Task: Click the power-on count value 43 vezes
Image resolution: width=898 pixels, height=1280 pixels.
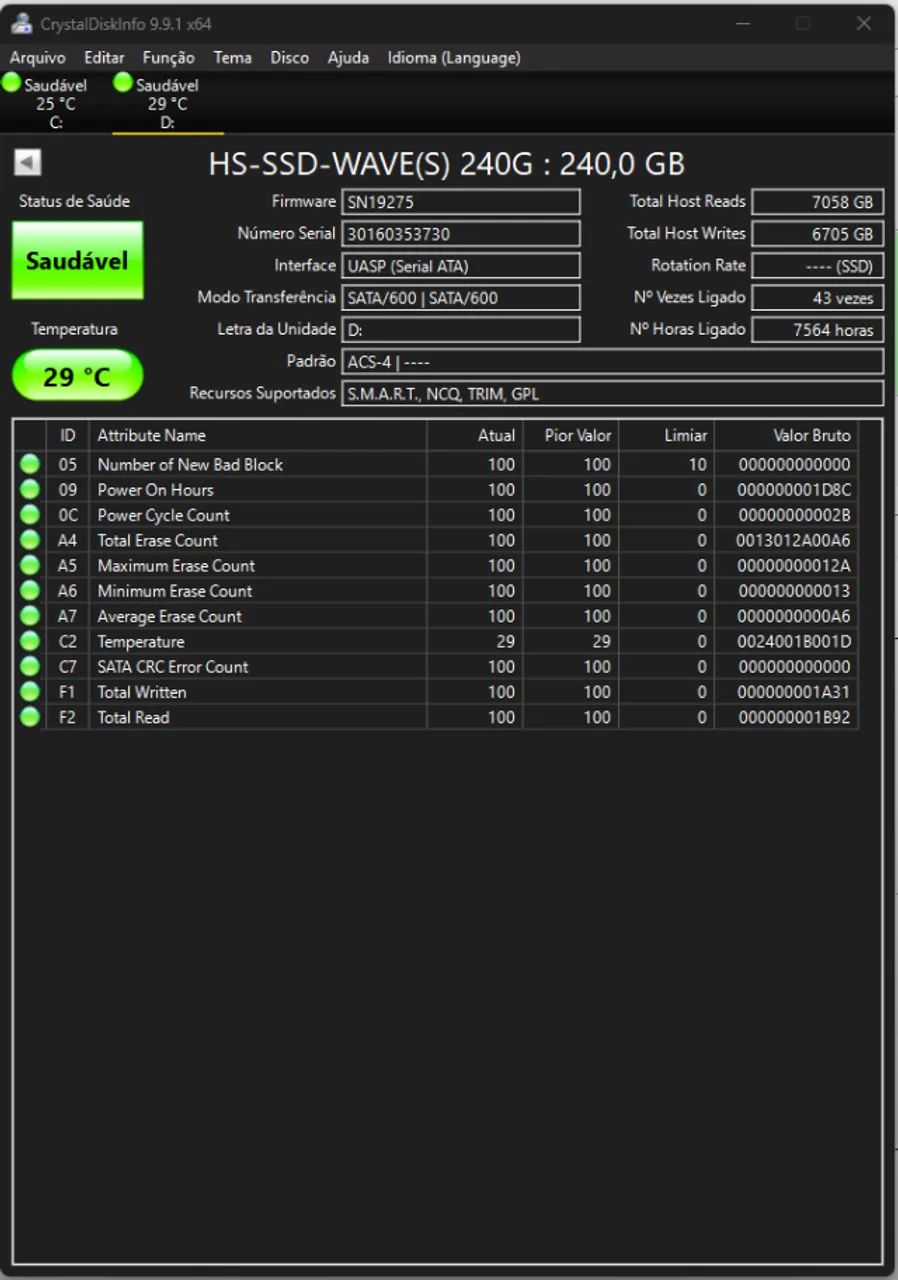Action: [818, 298]
